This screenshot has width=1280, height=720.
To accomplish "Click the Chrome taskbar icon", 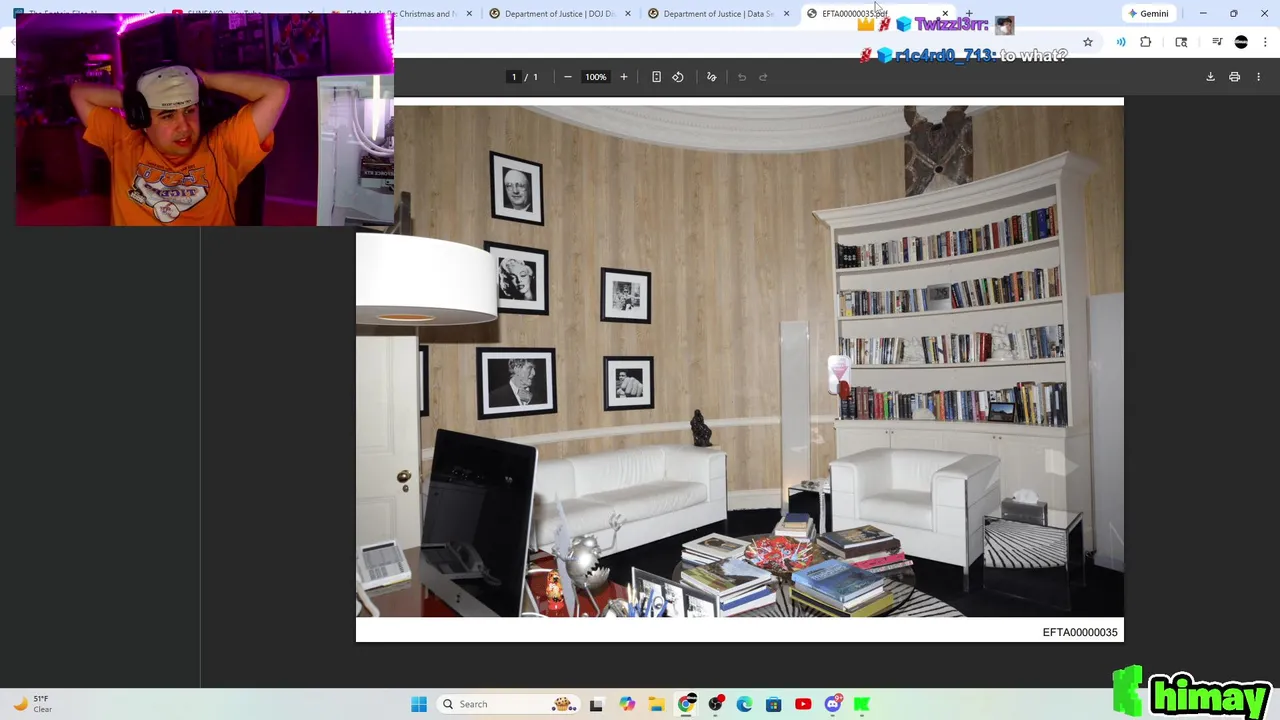I will click(686, 704).
